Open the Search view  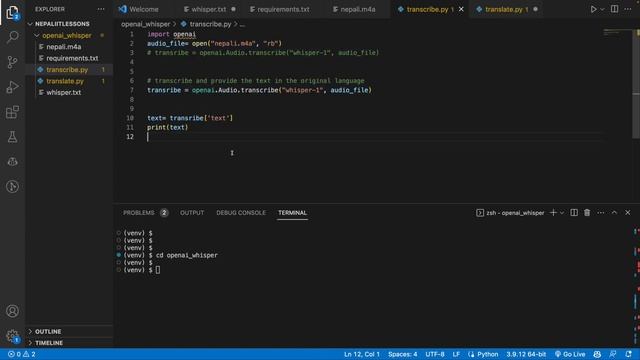[x=12, y=37]
